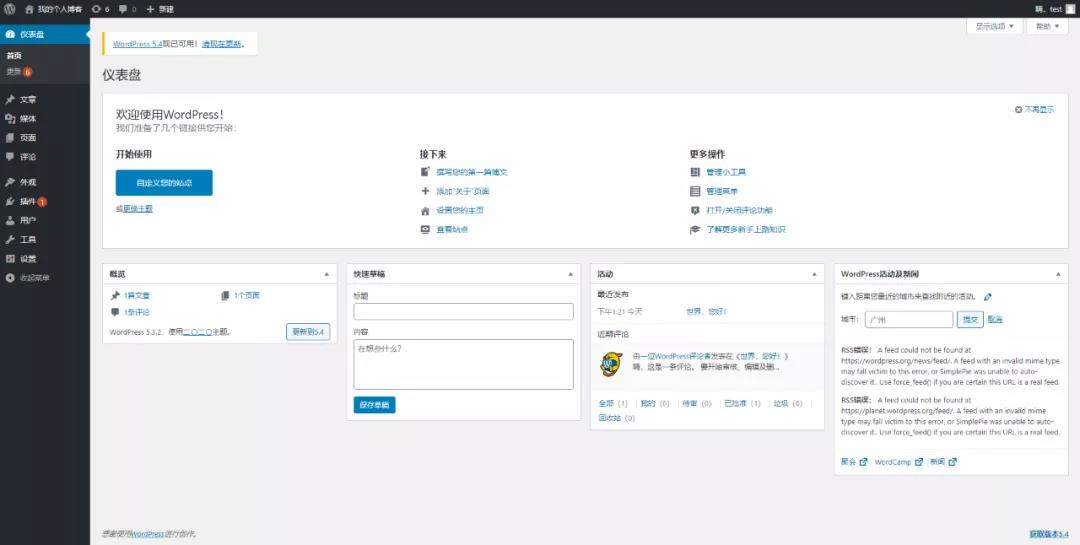Viewport: 1080px width, 545px height.
Task: Open the 显示选项 dropdown tab
Action: [995, 26]
